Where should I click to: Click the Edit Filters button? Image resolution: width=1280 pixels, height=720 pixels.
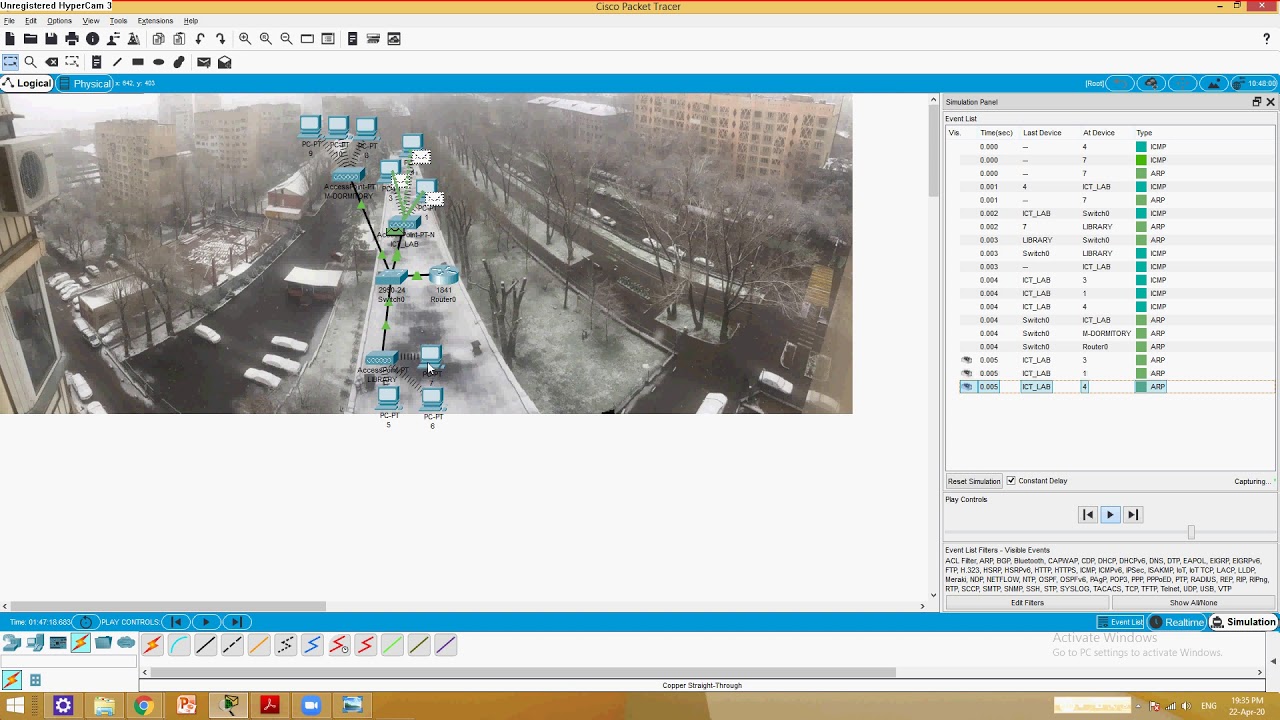click(x=1027, y=603)
